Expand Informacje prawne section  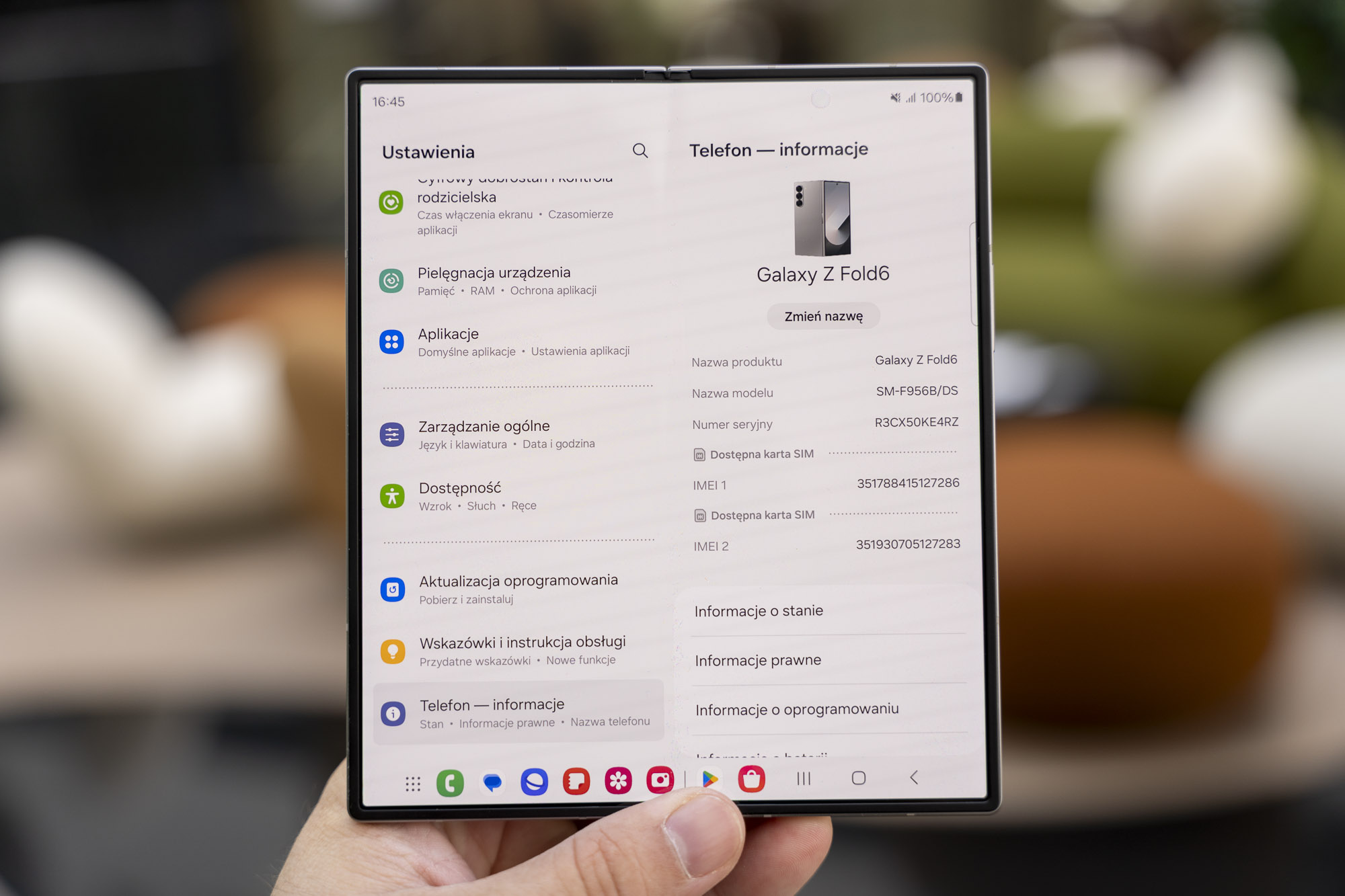pos(760,659)
